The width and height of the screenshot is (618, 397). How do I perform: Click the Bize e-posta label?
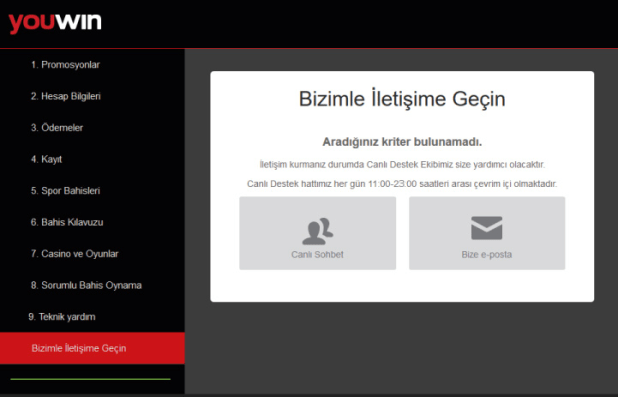(x=487, y=255)
